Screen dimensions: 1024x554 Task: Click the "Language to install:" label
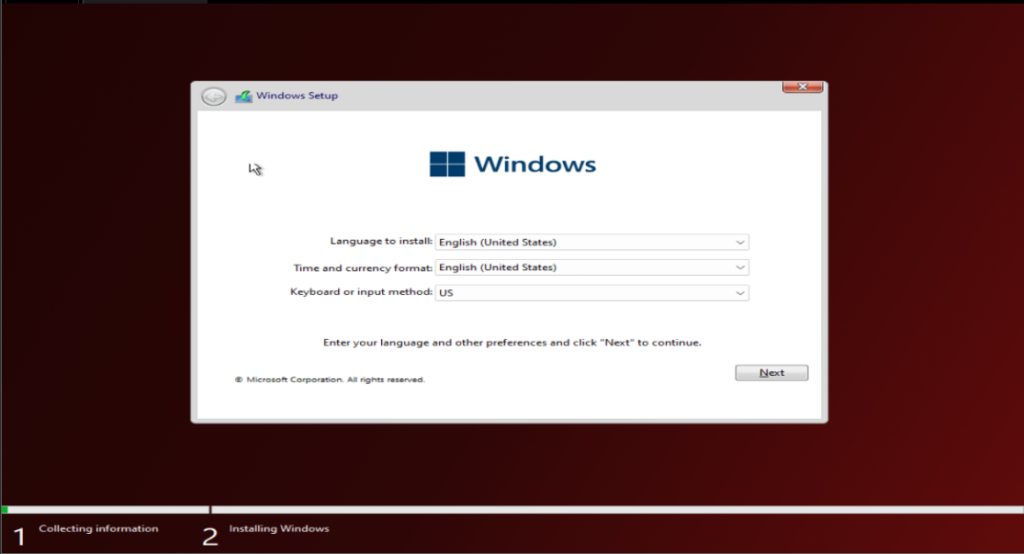[x=381, y=241]
